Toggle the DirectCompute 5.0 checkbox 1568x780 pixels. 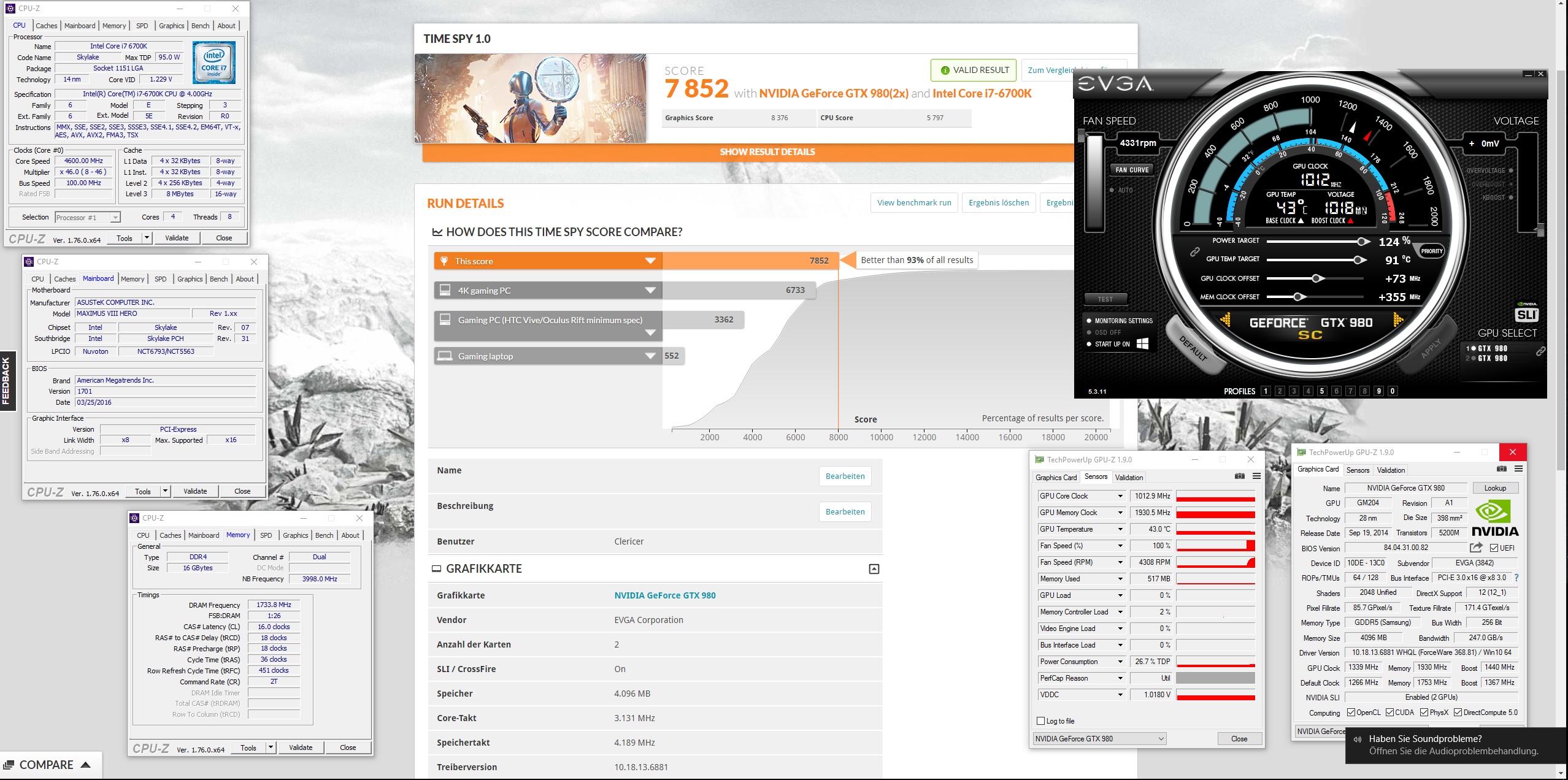pyautogui.click(x=1458, y=713)
